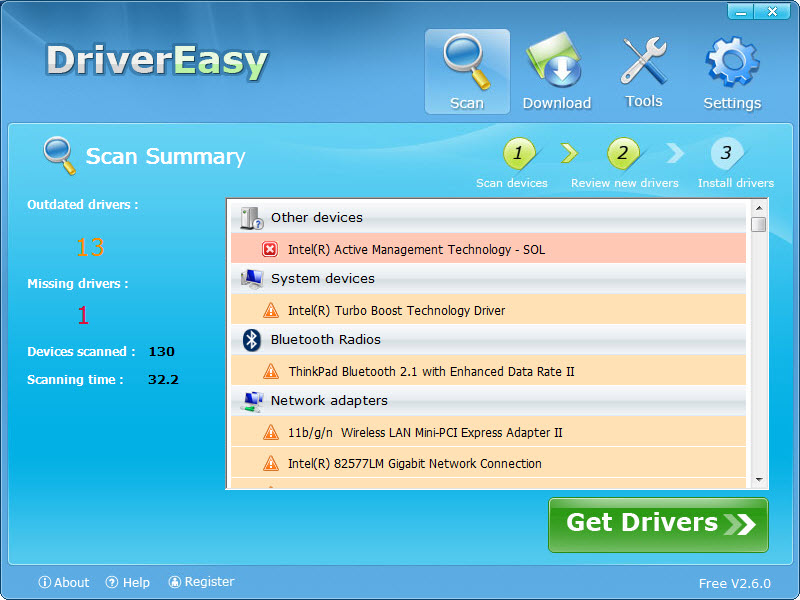The width and height of the screenshot is (800, 600).
Task: Open the Help link
Action: tap(128, 582)
